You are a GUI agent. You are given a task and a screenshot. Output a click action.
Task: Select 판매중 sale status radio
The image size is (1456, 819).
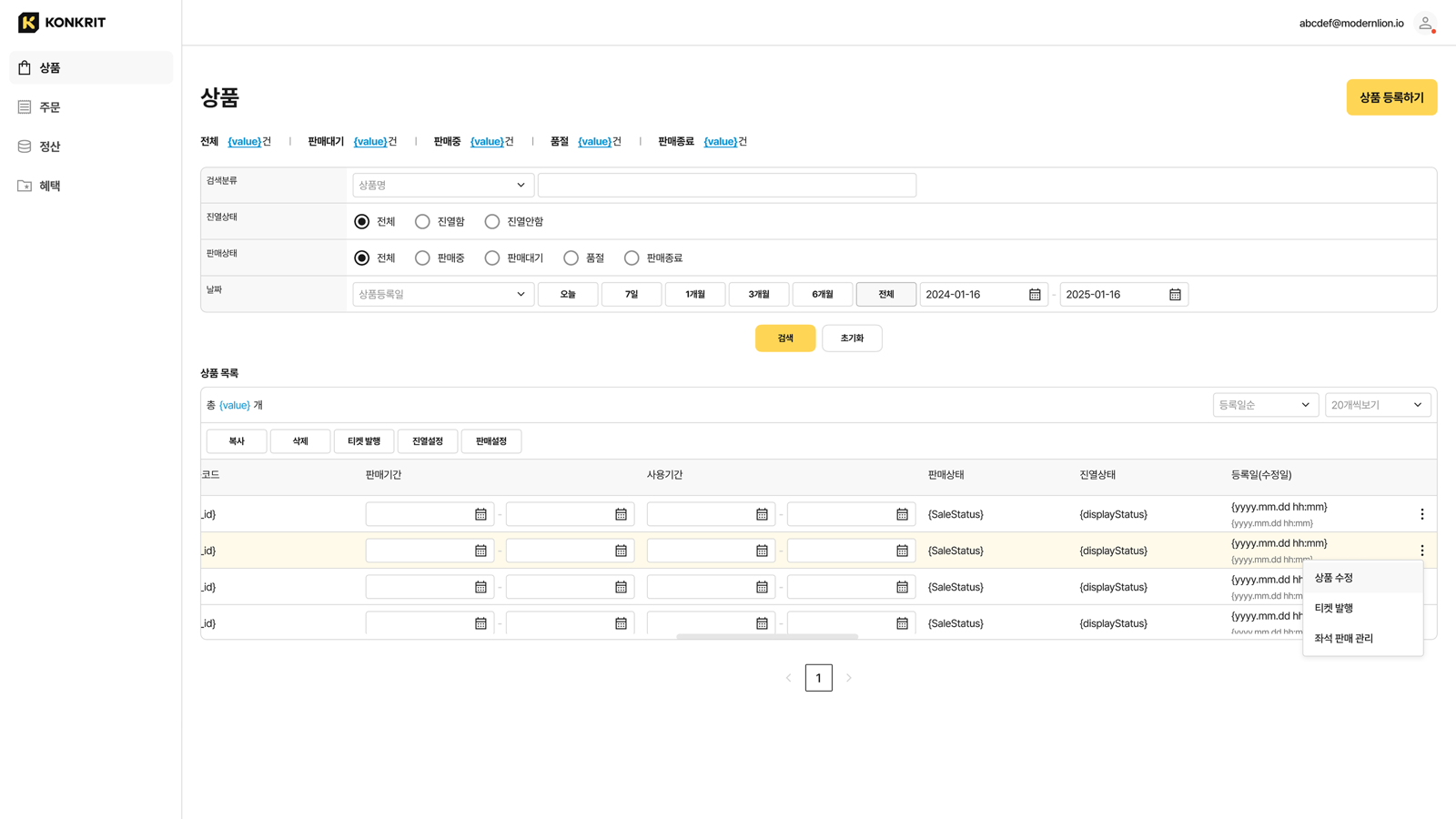422,258
